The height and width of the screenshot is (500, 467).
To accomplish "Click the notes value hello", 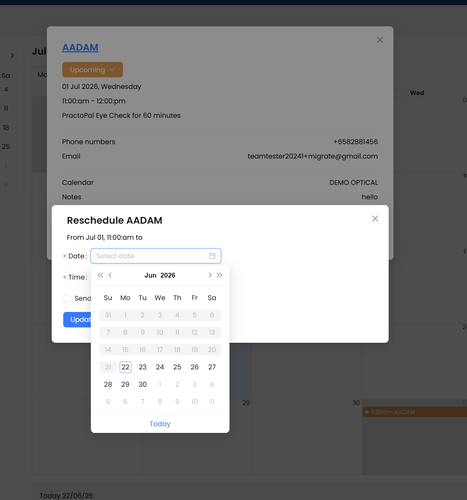I will (x=370, y=197).
